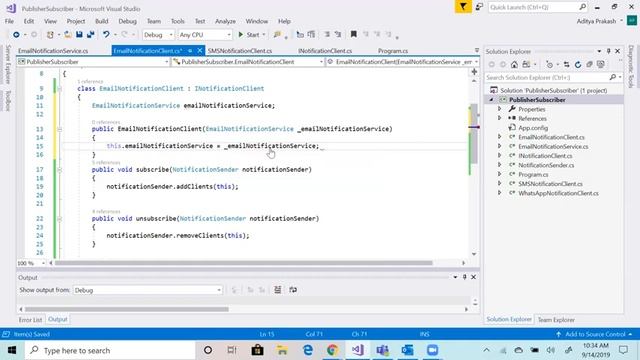Open Microsoft Teams from the taskbar
Image resolution: width=640 pixels, height=360 pixels.
coord(382,350)
